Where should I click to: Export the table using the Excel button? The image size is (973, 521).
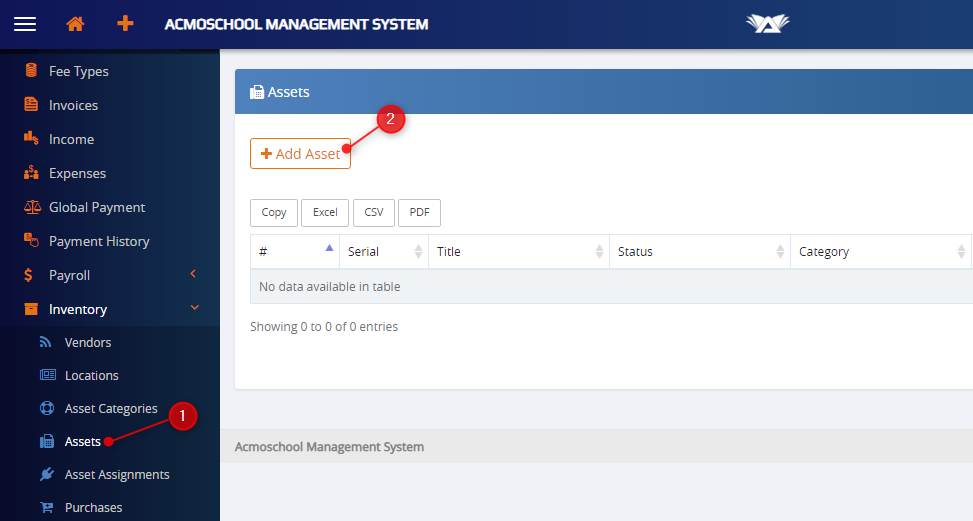tap(325, 212)
